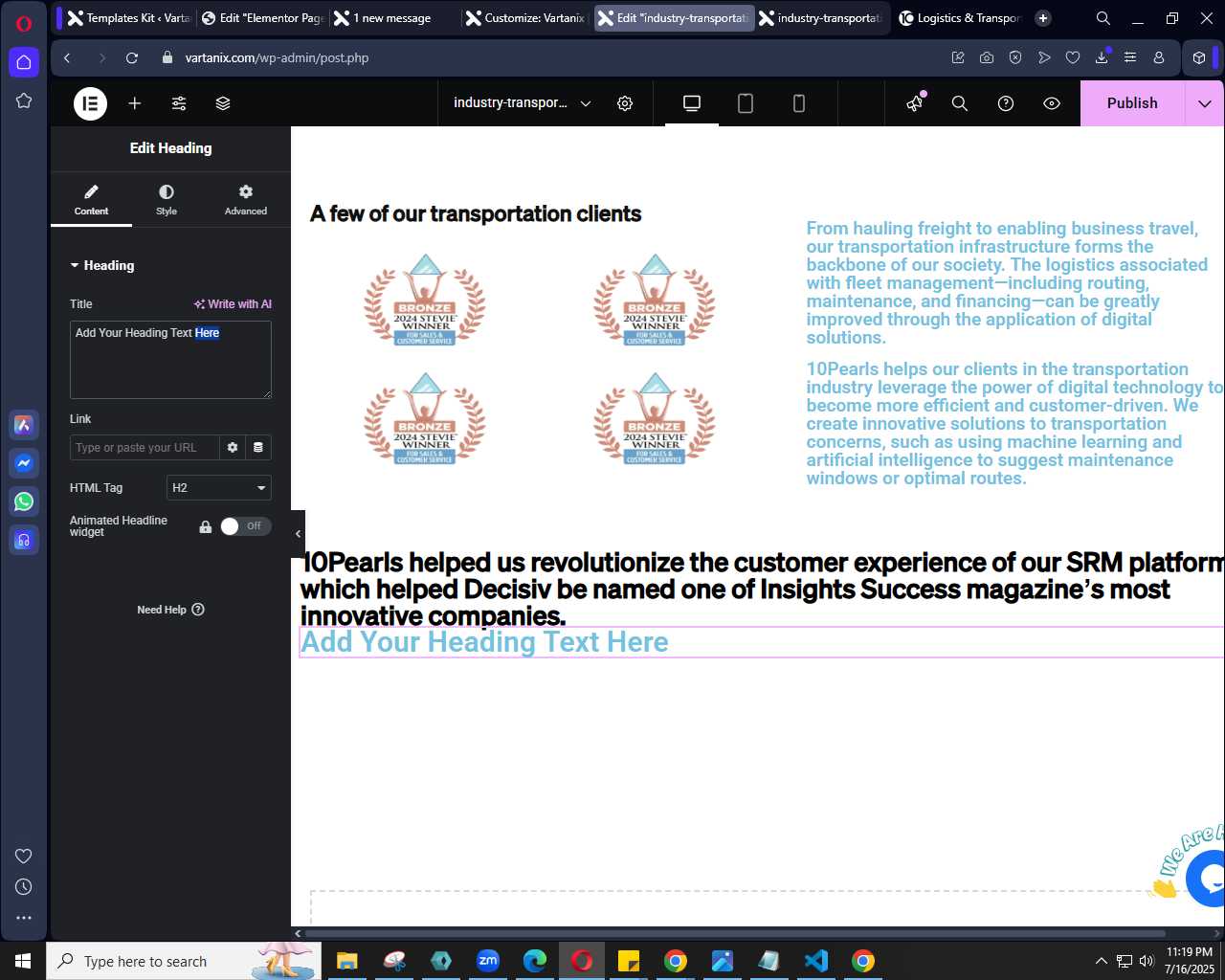The height and width of the screenshot is (980, 1225).
Task: Click the top-left Bronze Stevie award image
Action: (x=425, y=300)
